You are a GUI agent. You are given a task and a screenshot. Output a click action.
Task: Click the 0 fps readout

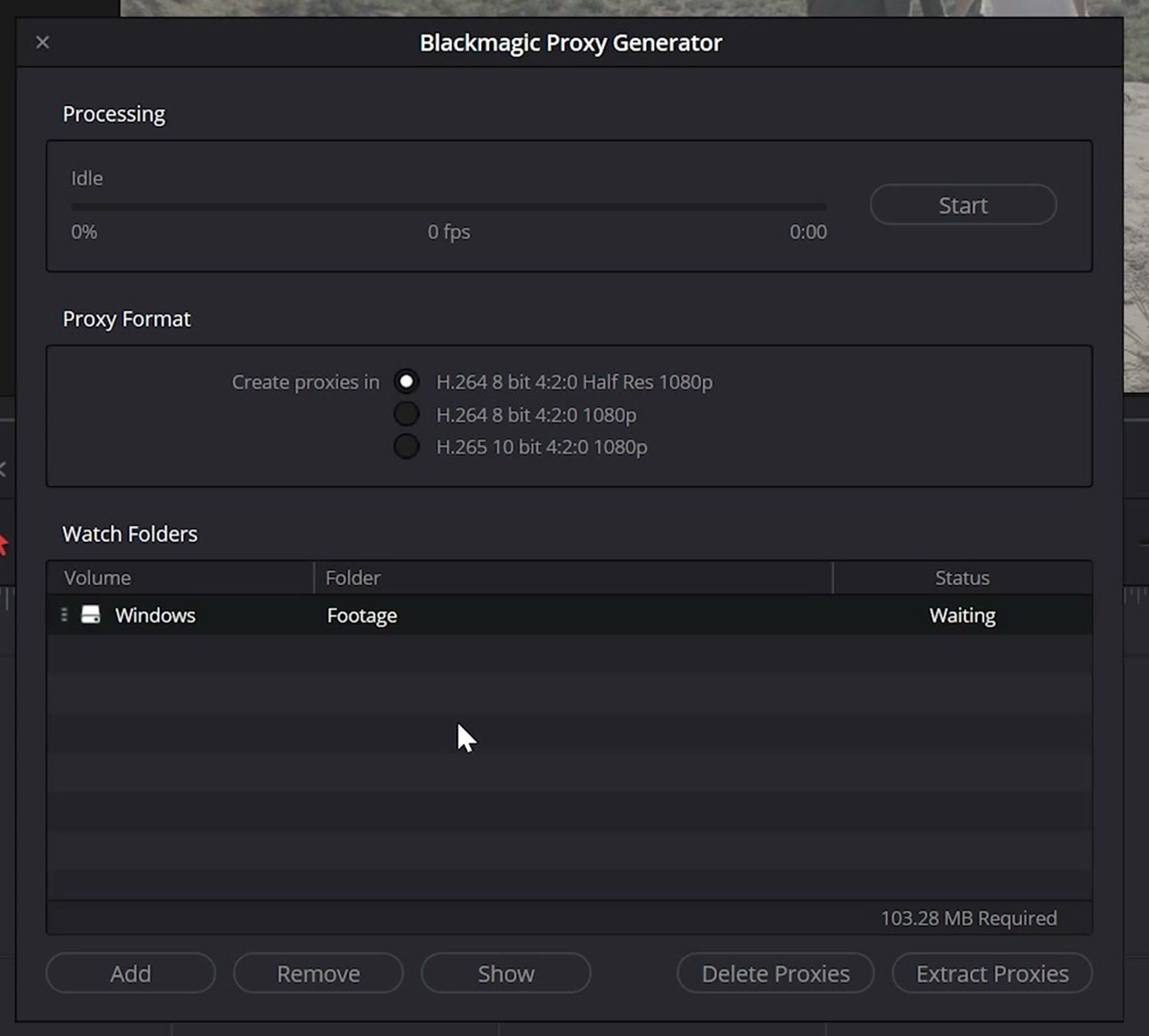tap(449, 232)
